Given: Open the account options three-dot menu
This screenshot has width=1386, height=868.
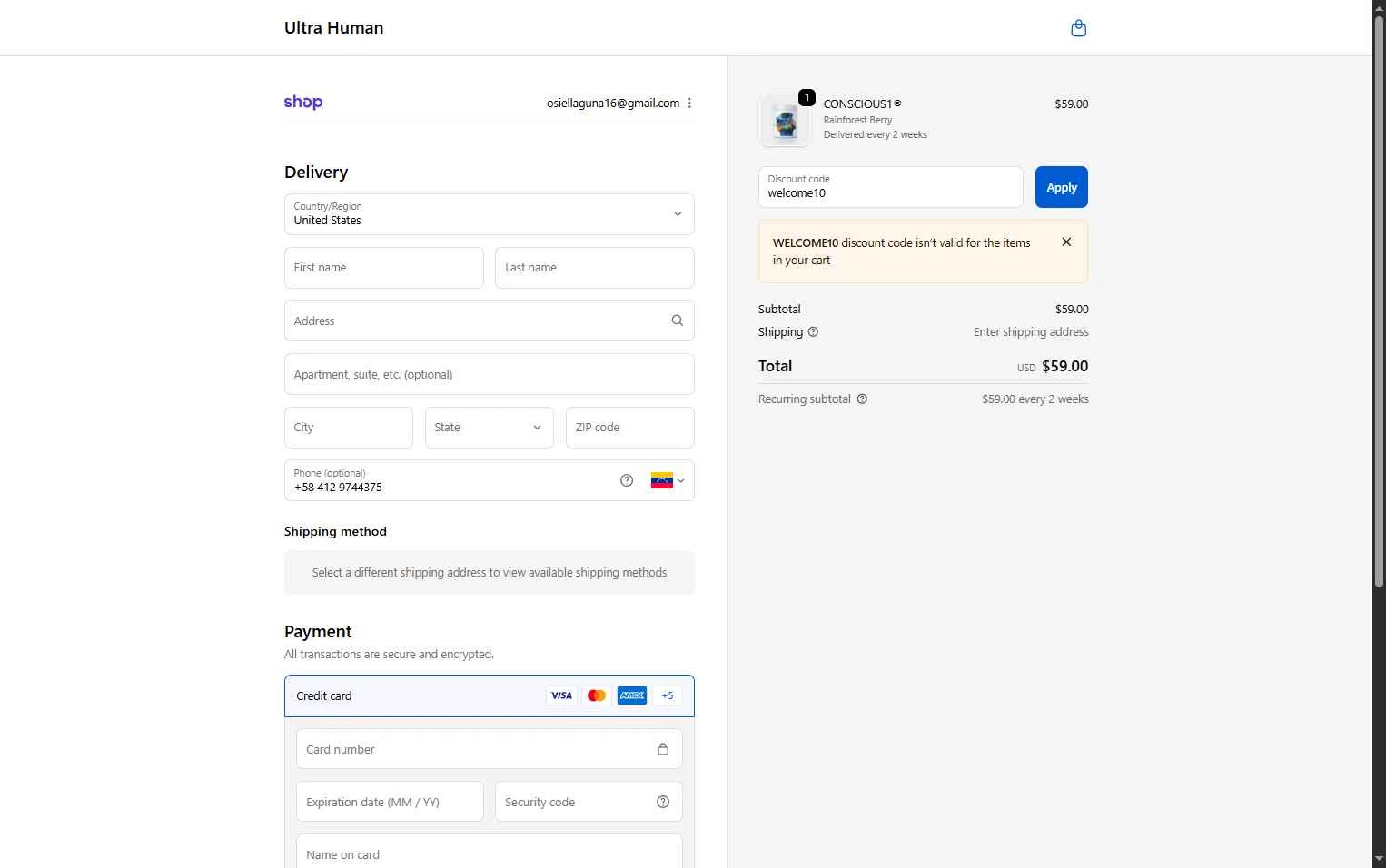Looking at the screenshot, I should tap(689, 104).
